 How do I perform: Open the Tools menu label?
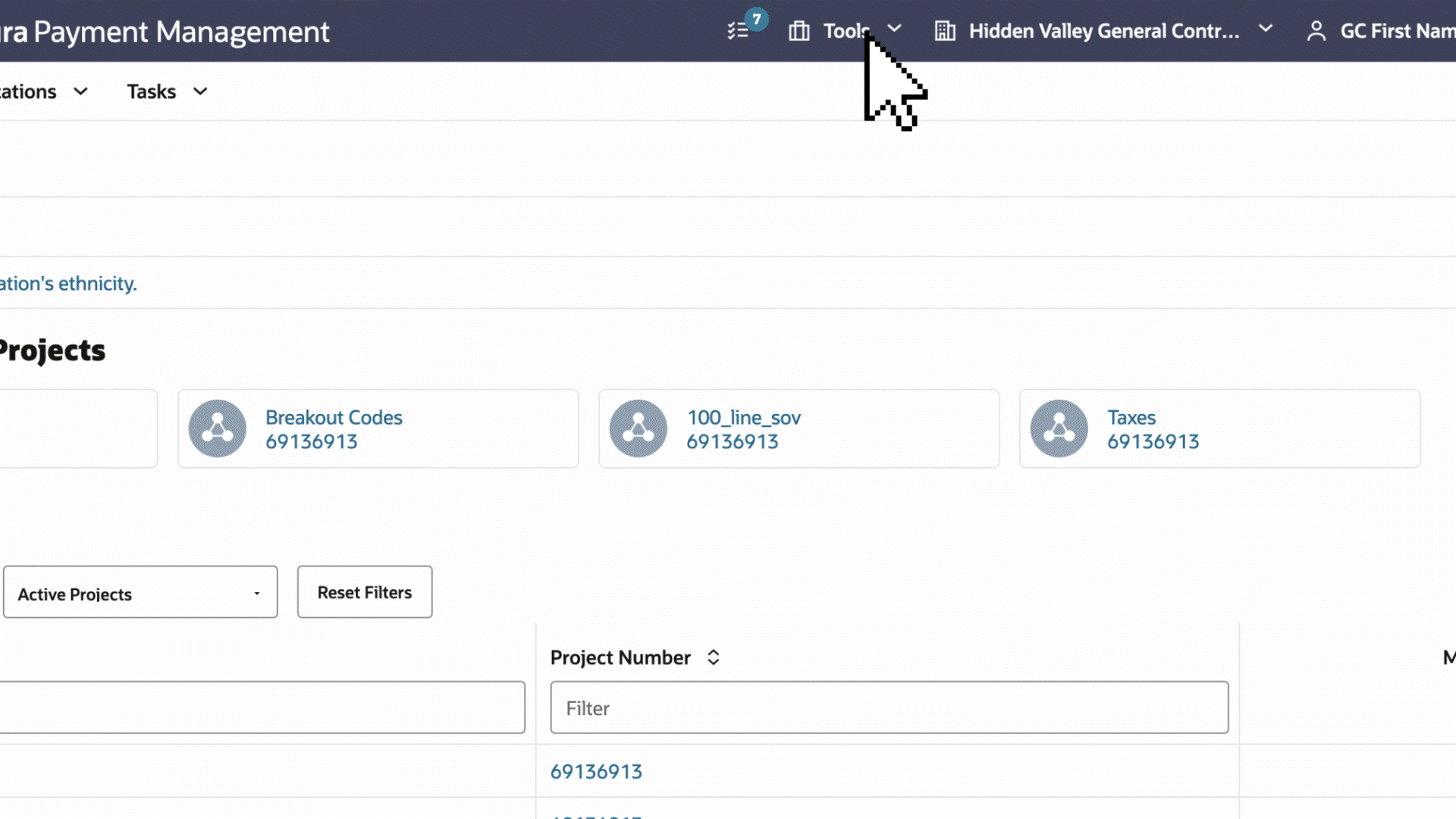(x=845, y=31)
